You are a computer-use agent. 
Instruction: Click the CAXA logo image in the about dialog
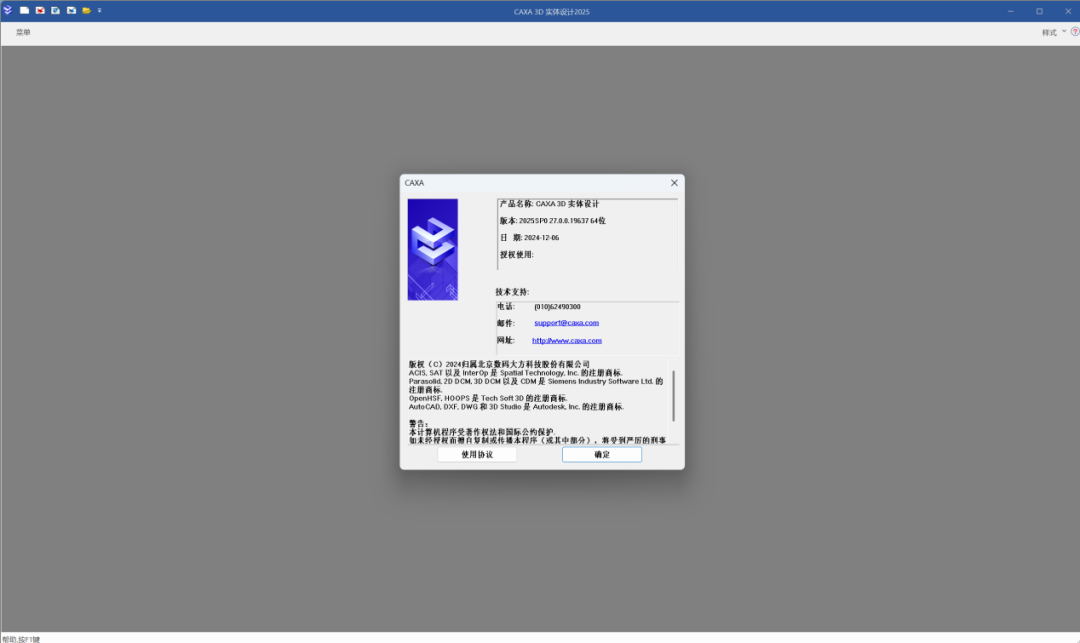(433, 249)
